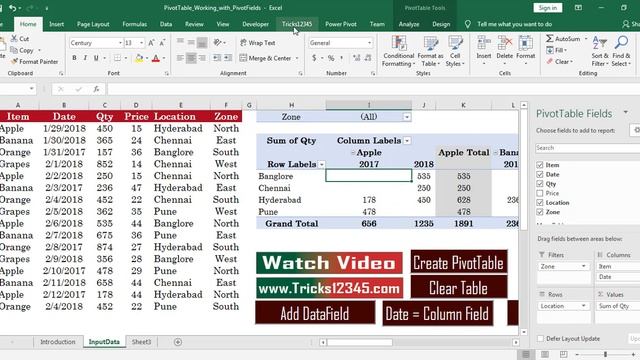Open Zone field dropdown in Filters area
The image size is (640, 360).
tap(584, 266)
